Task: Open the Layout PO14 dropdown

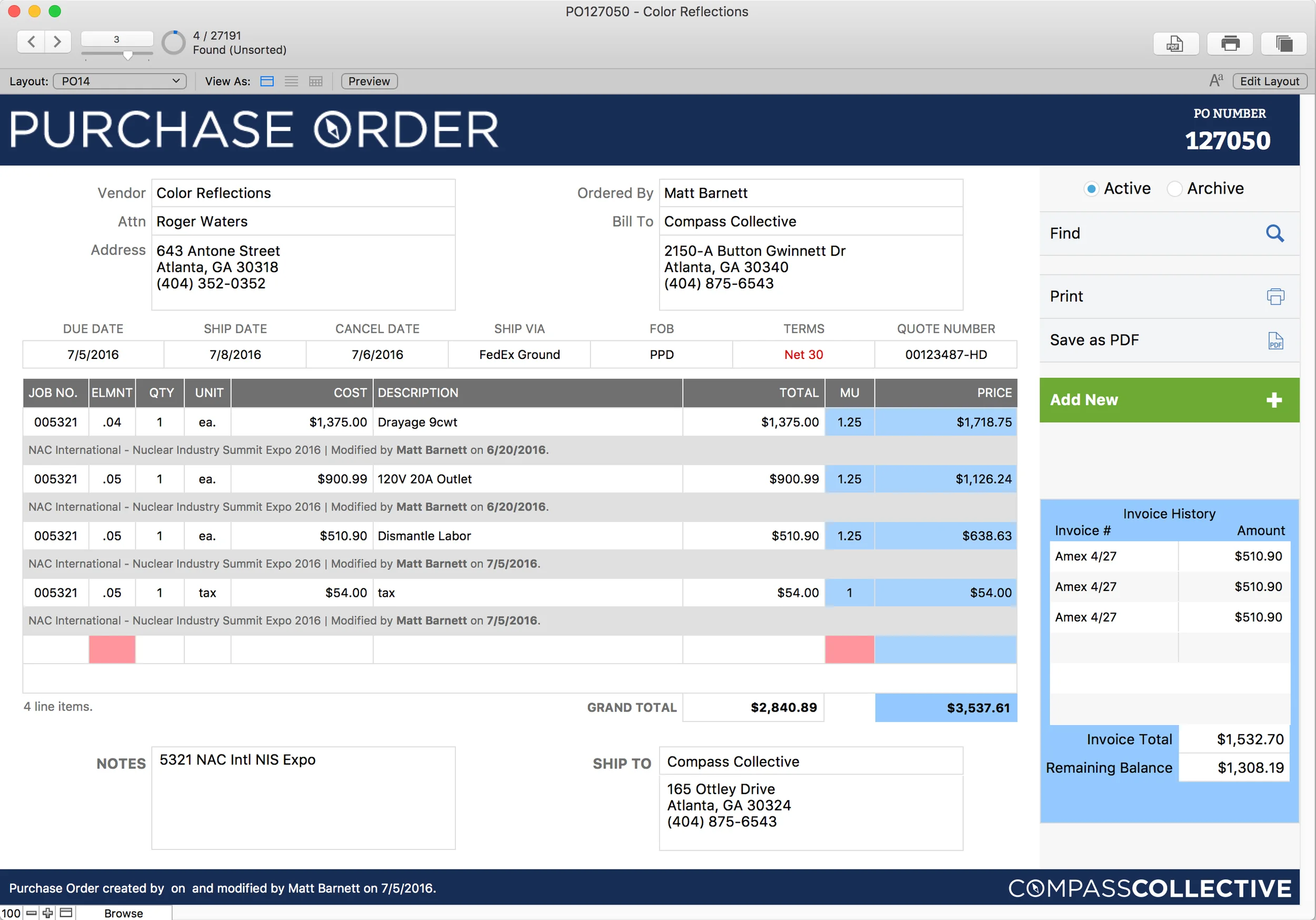Action: click(x=120, y=82)
